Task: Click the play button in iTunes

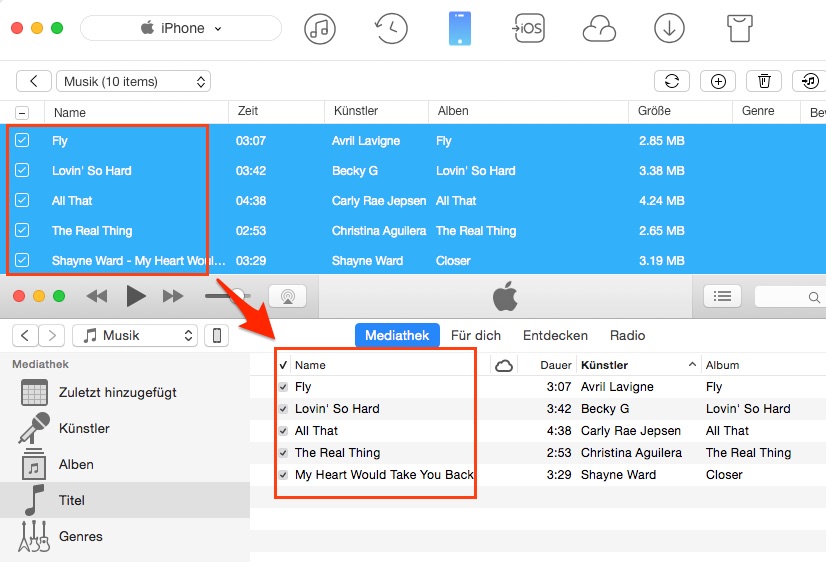Action: 135,296
